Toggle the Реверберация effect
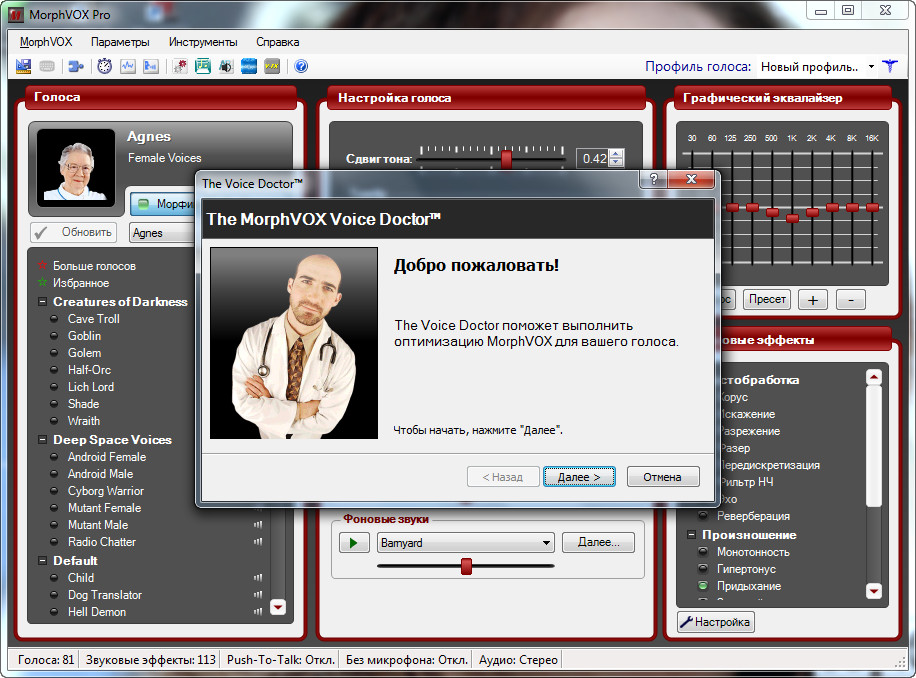This screenshot has height=678, width=916. [703, 516]
